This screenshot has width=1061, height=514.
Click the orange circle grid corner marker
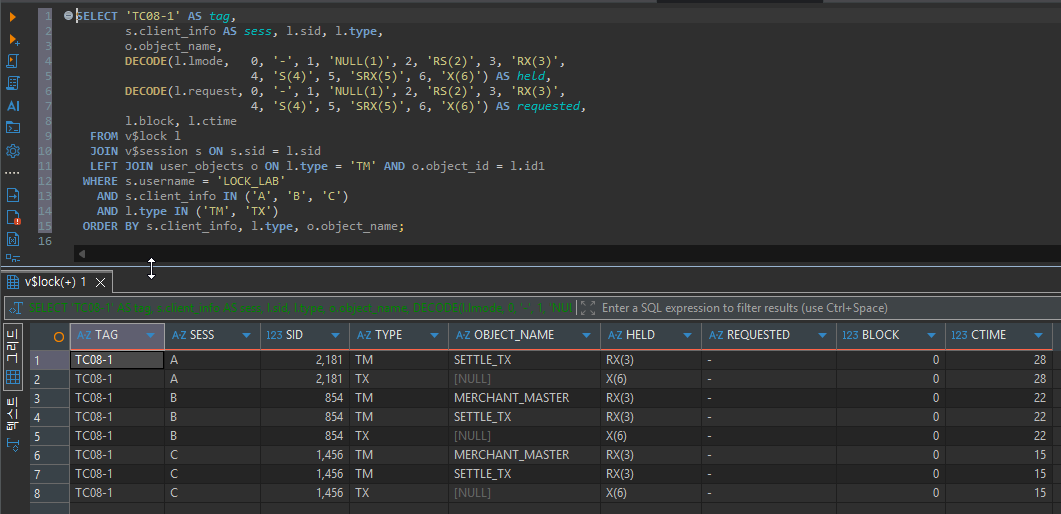coord(59,336)
